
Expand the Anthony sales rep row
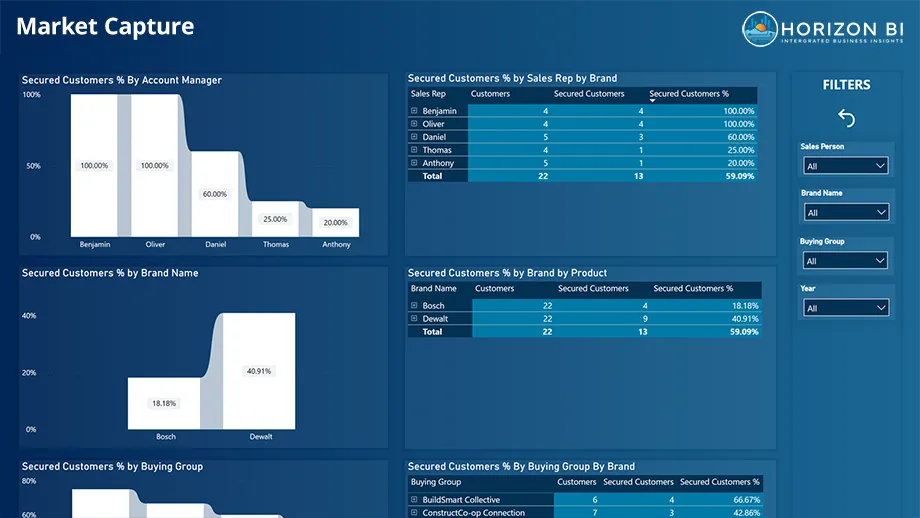point(414,162)
